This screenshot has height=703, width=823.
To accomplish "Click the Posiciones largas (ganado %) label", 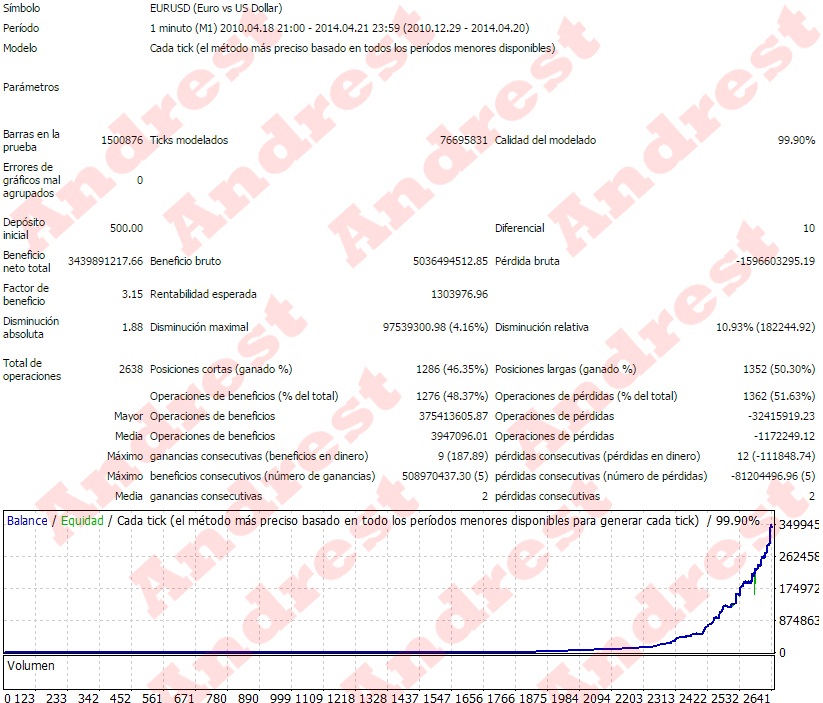I will coord(565,369).
